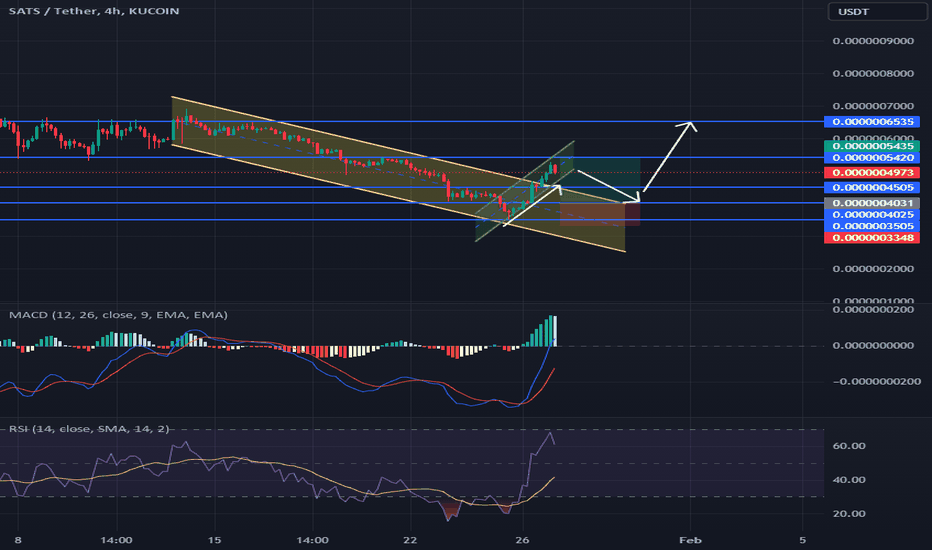The image size is (932, 550).
Task: Click the red 0.0000004973 current price label
Action: coord(872,173)
